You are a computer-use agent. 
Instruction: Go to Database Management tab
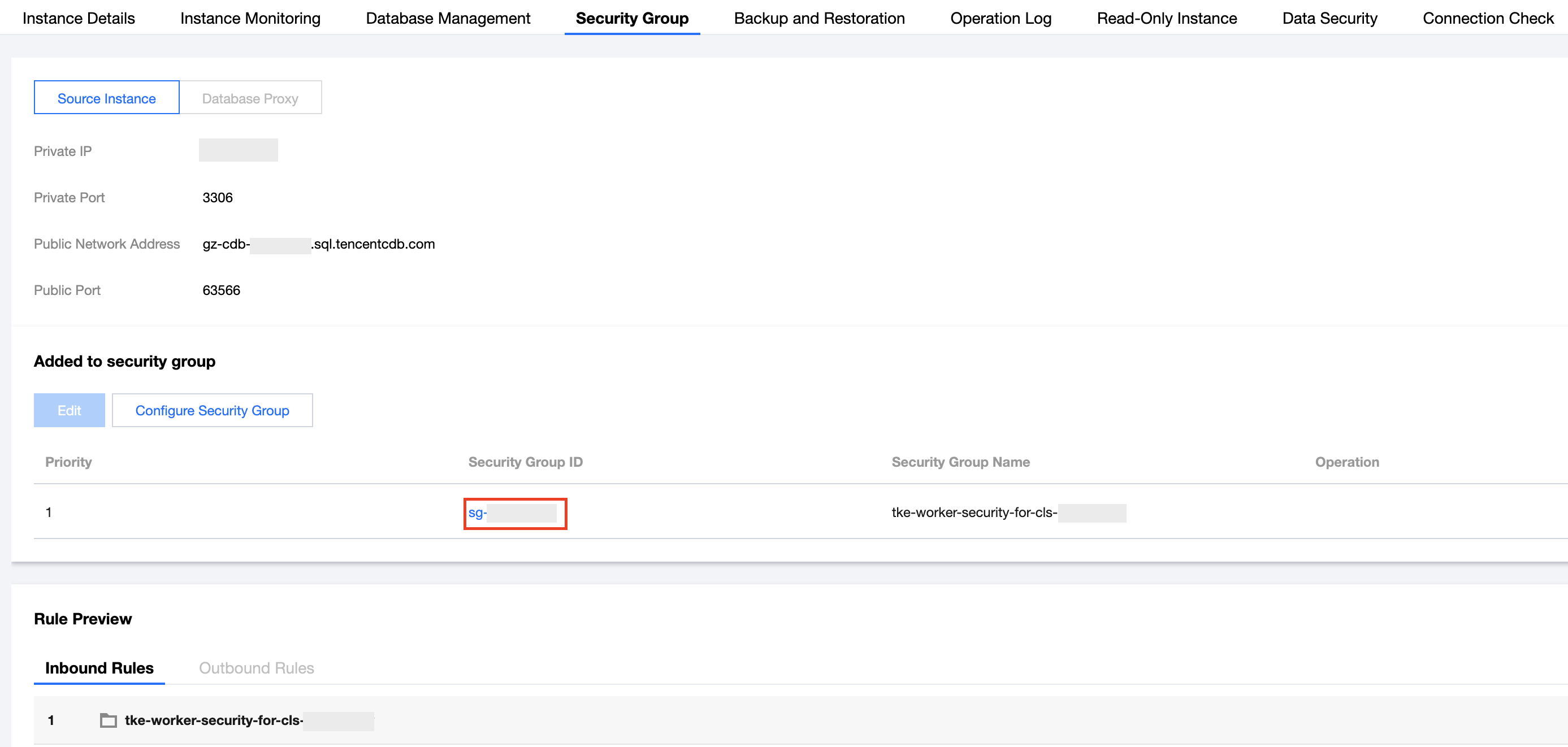448,18
